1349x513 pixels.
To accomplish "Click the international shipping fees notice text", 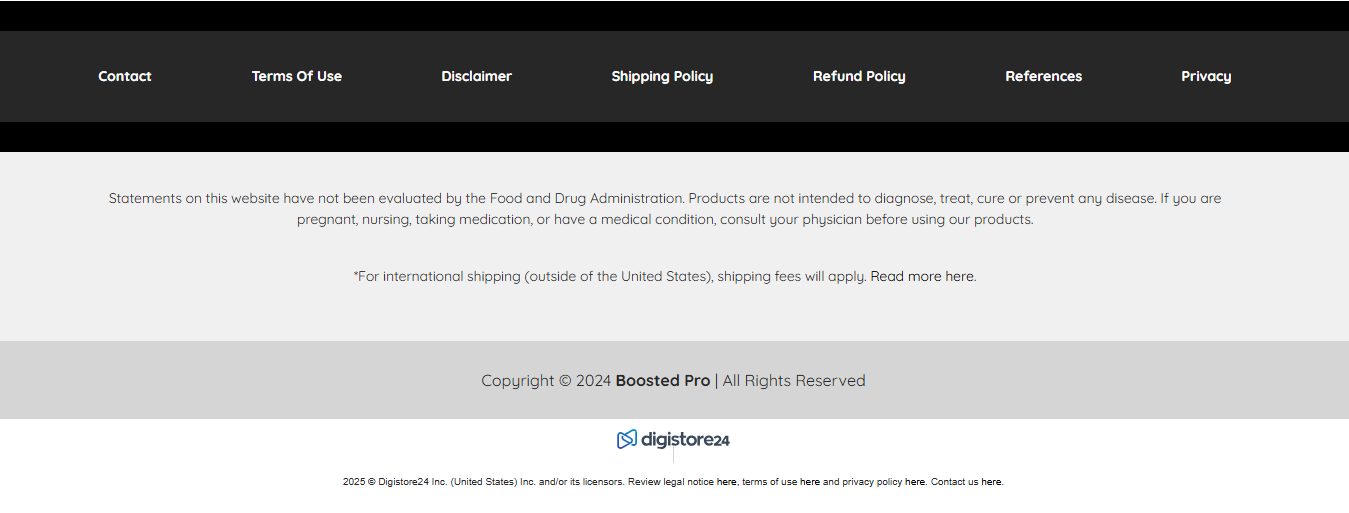I will (610, 276).
